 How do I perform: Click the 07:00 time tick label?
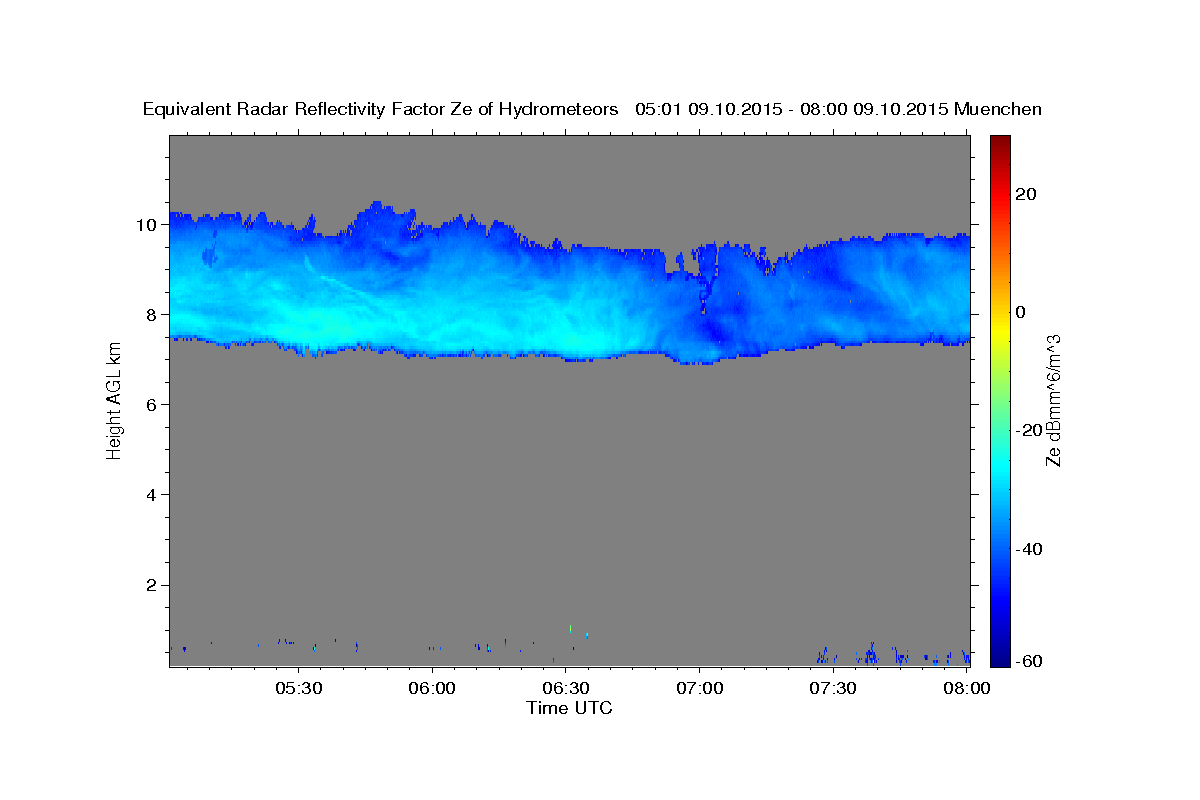700,689
